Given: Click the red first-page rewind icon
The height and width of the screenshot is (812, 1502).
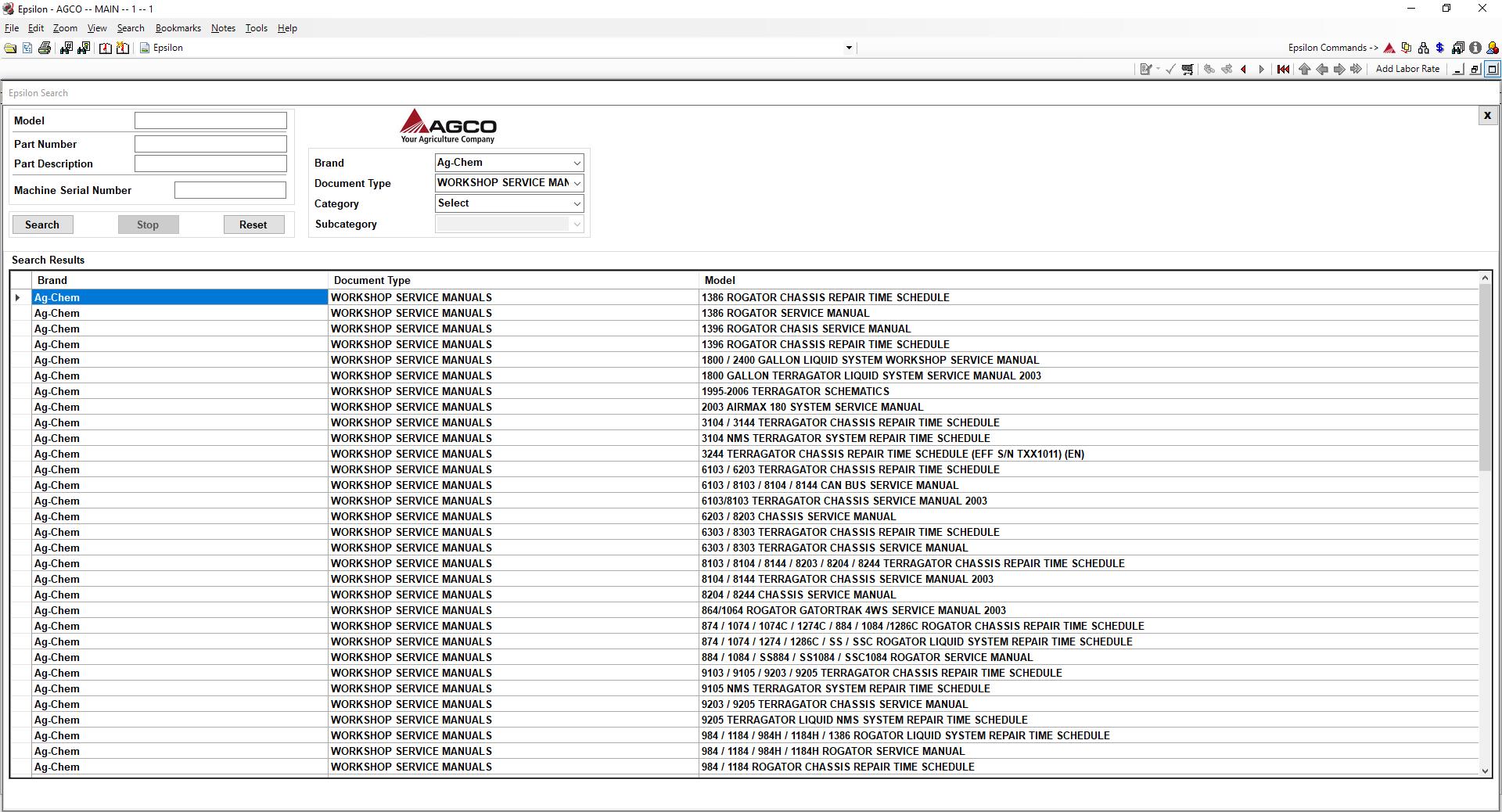Looking at the screenshot, I should pyautogui.click(x=1283, y=69).
